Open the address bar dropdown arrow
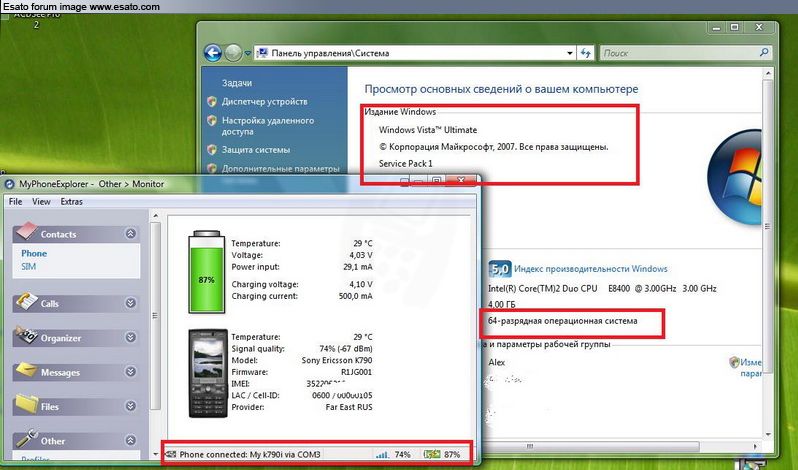The width and height of the screenshot is (798, 470). click(570, 53)
